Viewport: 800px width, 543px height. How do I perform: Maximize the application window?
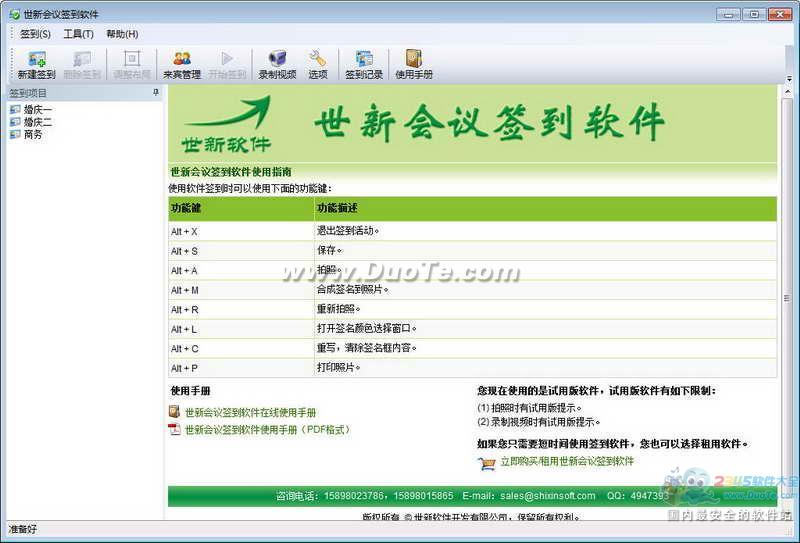[x=754, y=14]
